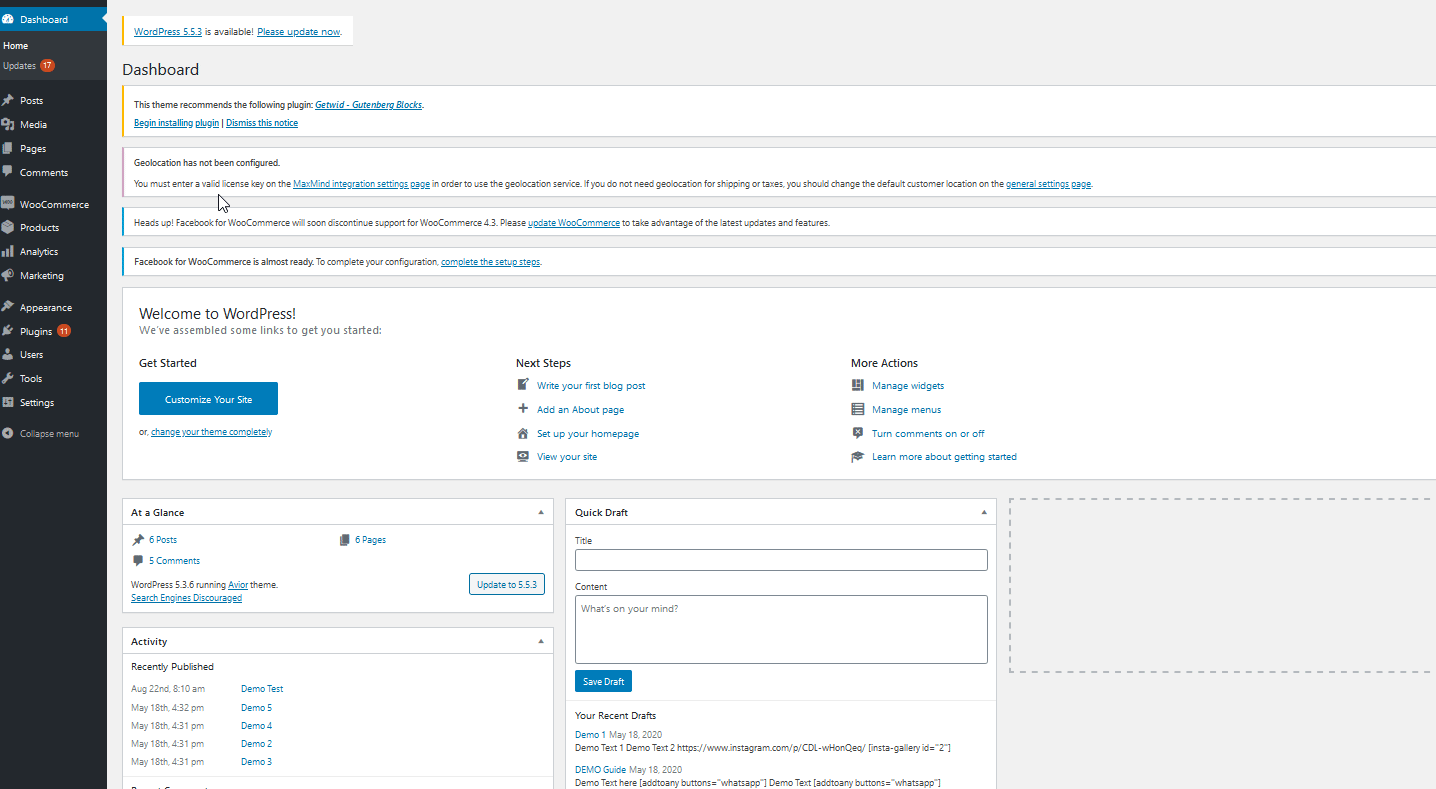Viewport: 1436px width, 789px height.
Task: Open the WooCommerce menu
Action: (x=53, y=204)
